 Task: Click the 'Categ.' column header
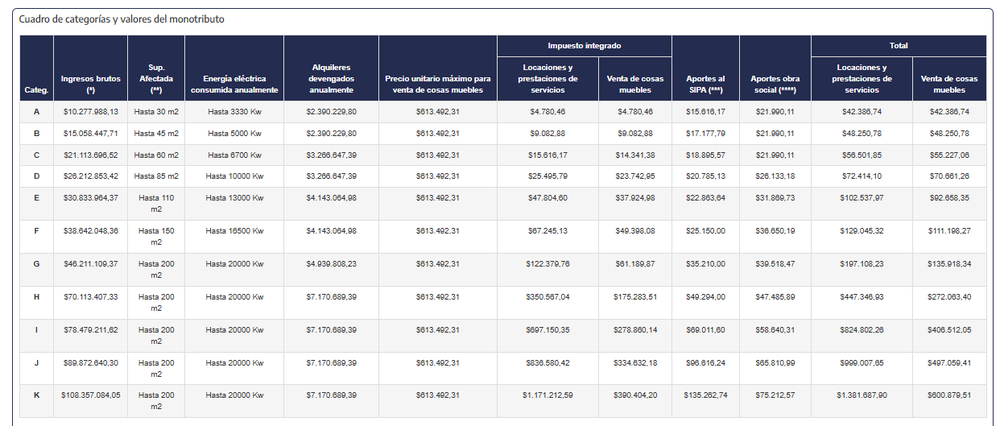click(37, 90)
